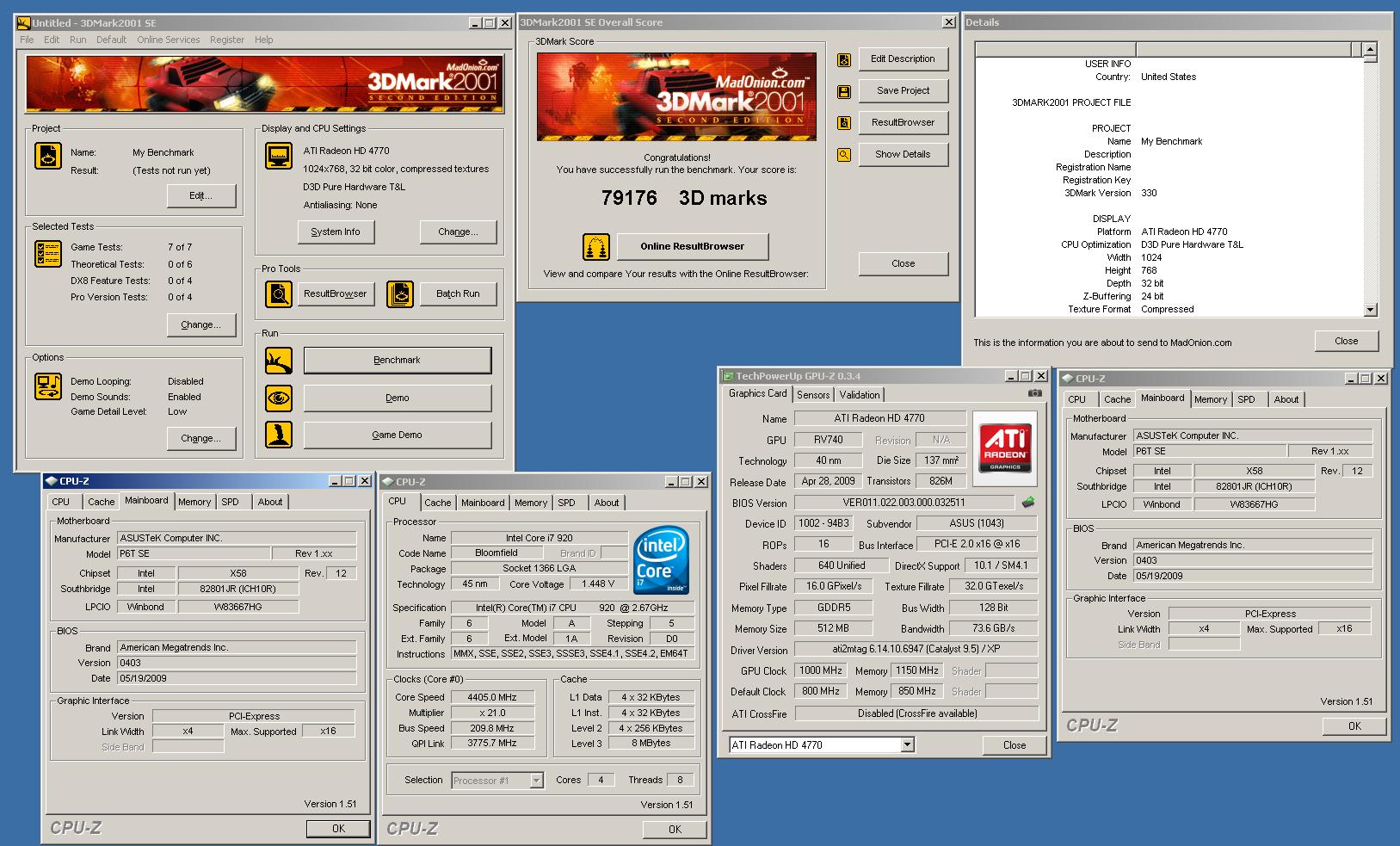Click the Save Project floppy disk icon

[x=844, y=91]
